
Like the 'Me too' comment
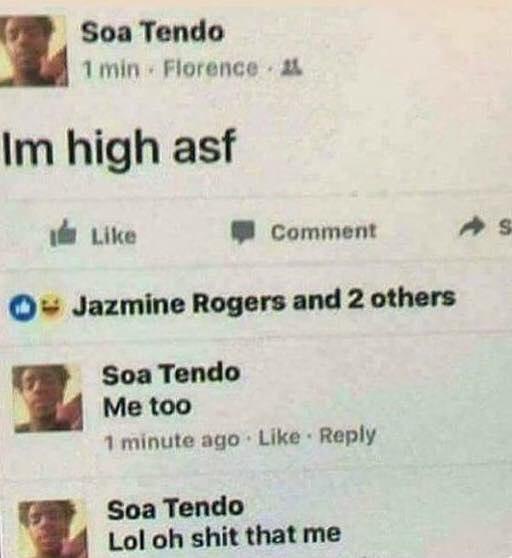click(279, 438)
